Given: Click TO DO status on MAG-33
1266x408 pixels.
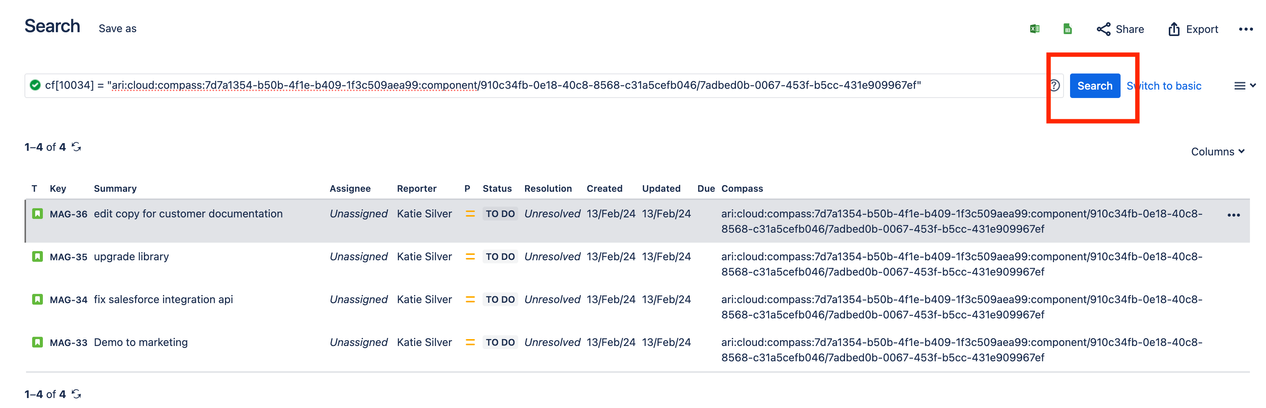Looking at the screenshot, I should [500, 343].
